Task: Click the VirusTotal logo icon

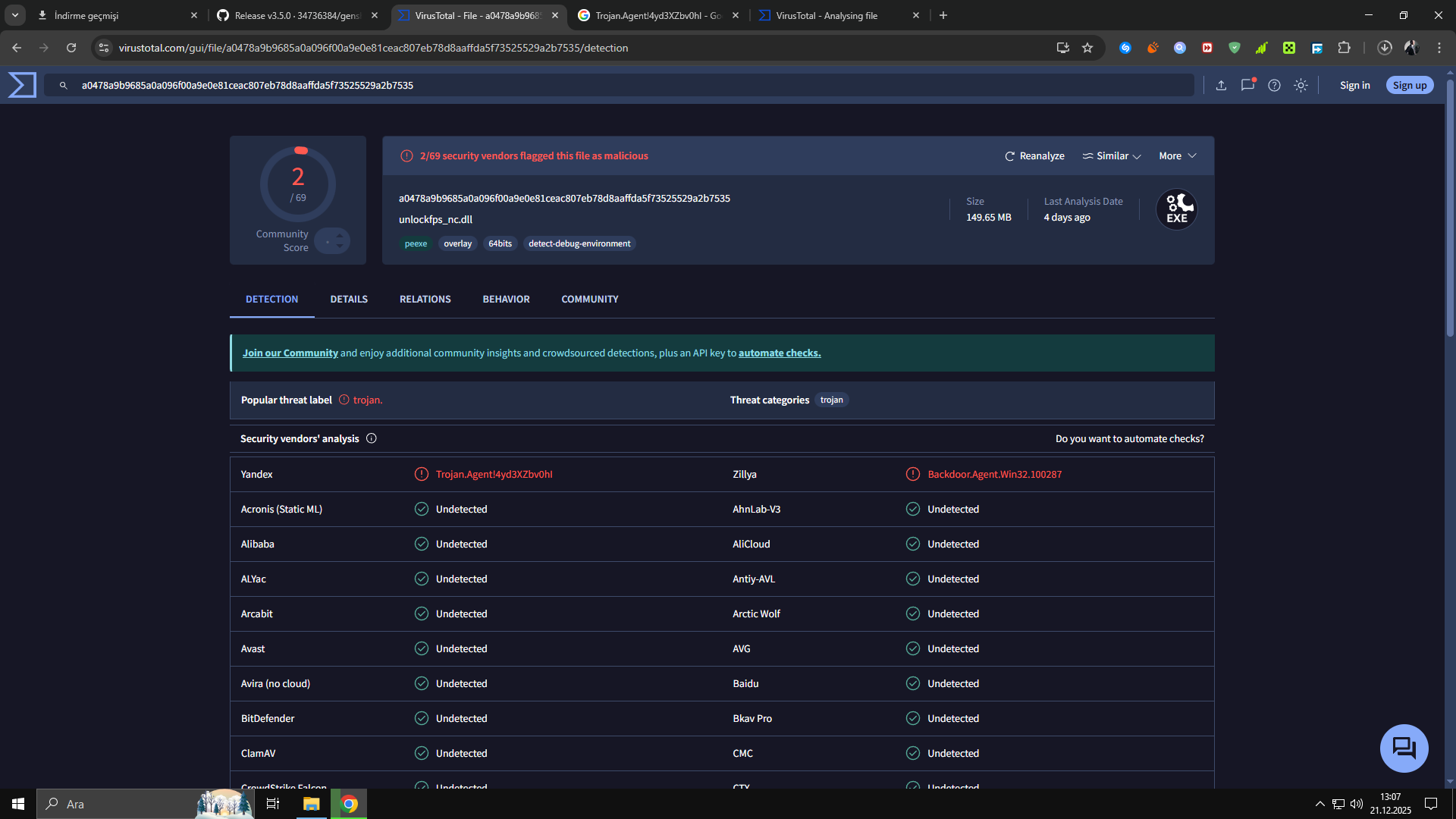Action: pos(22,85)
